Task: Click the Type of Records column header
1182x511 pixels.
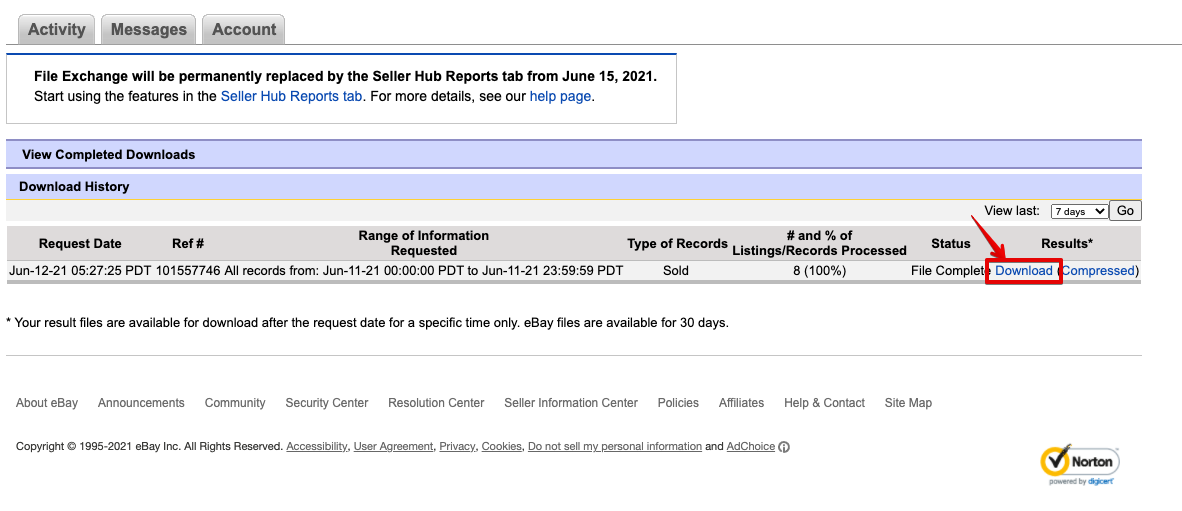Action: (x=677, y=243)
